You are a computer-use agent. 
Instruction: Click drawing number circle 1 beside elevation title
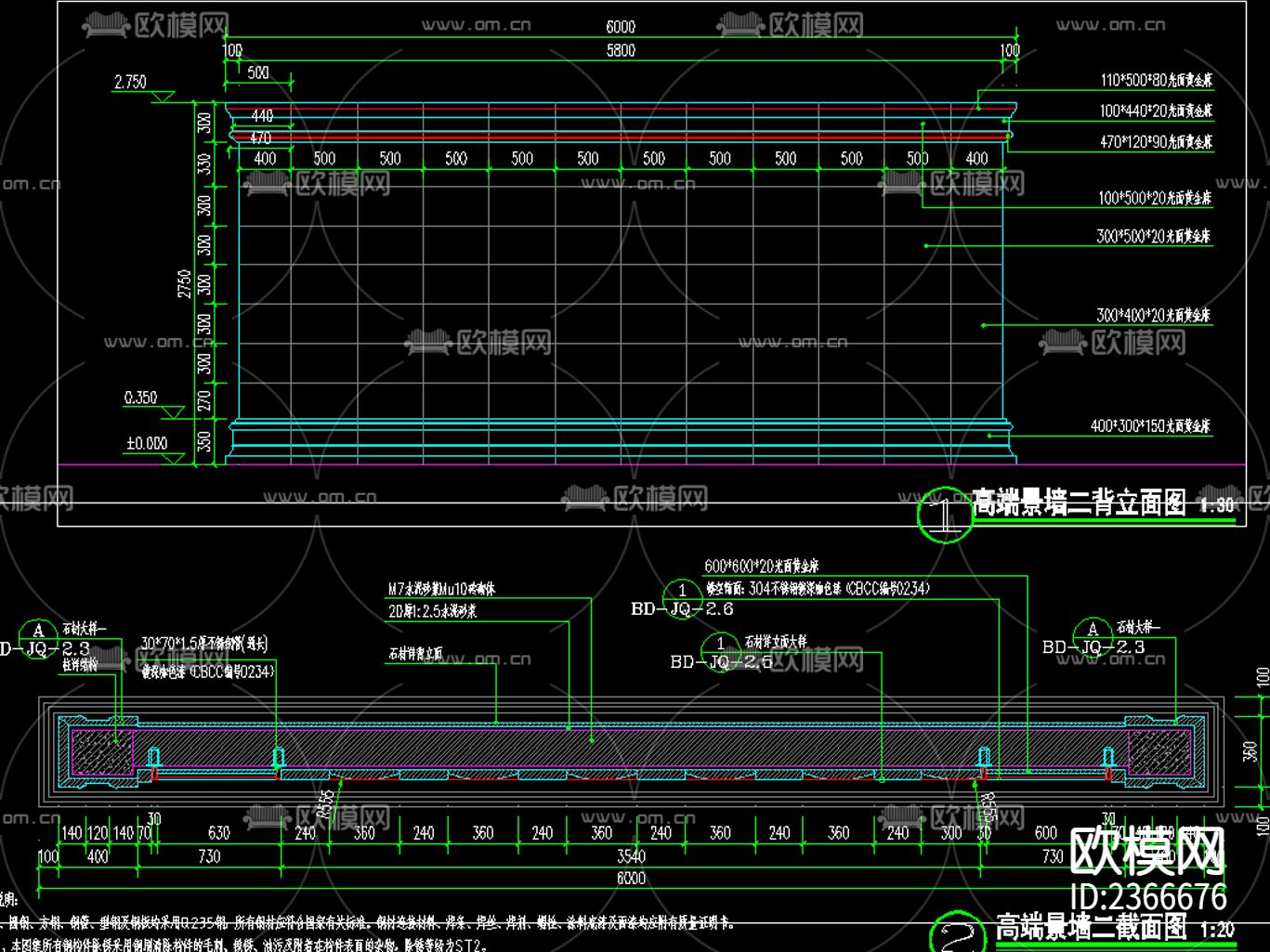[x=944, y=515]
